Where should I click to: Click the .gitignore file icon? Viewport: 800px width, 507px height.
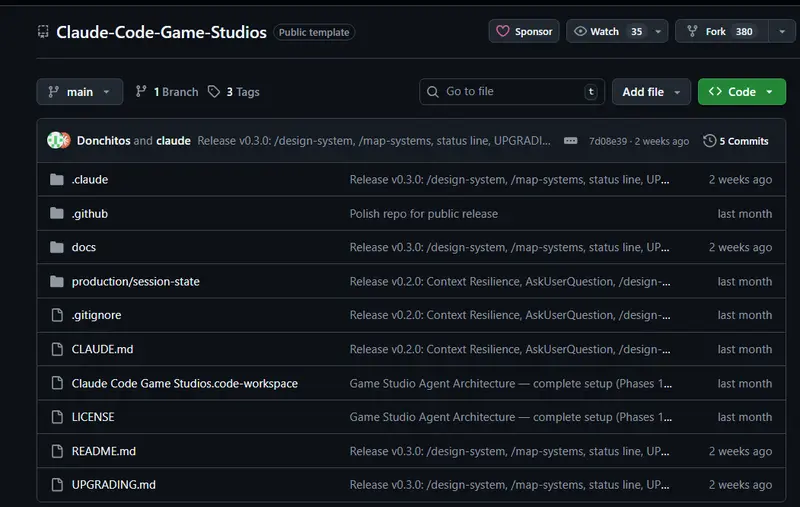57,315
